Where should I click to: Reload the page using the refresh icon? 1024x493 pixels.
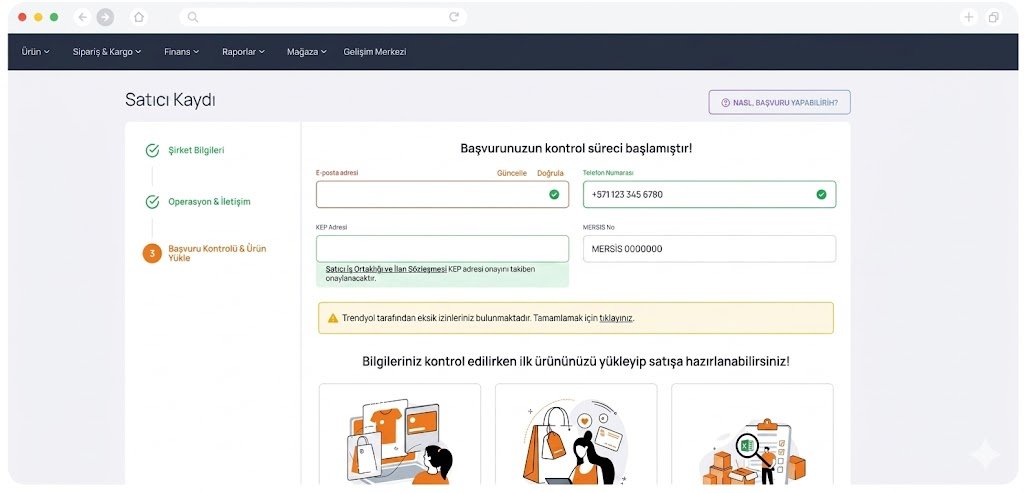(454, 17)
